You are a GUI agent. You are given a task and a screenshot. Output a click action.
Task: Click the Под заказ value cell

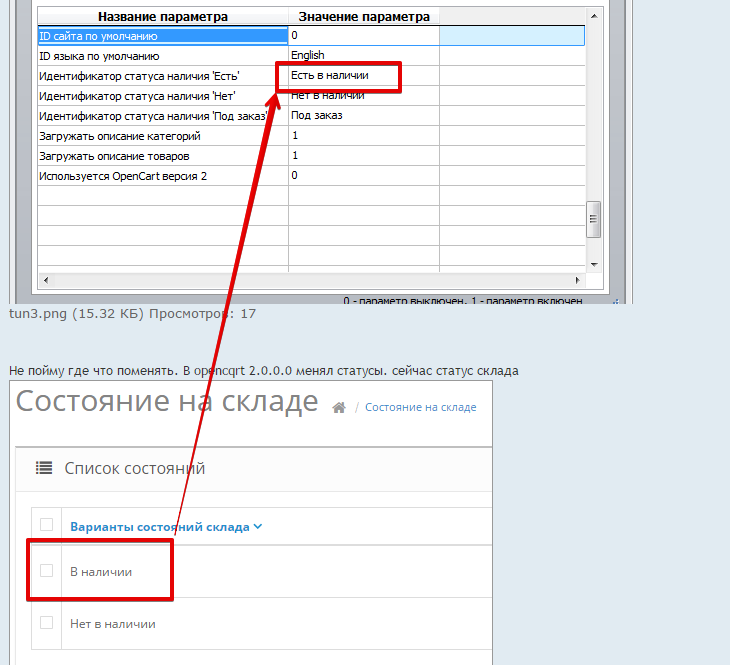pos(364,115)
